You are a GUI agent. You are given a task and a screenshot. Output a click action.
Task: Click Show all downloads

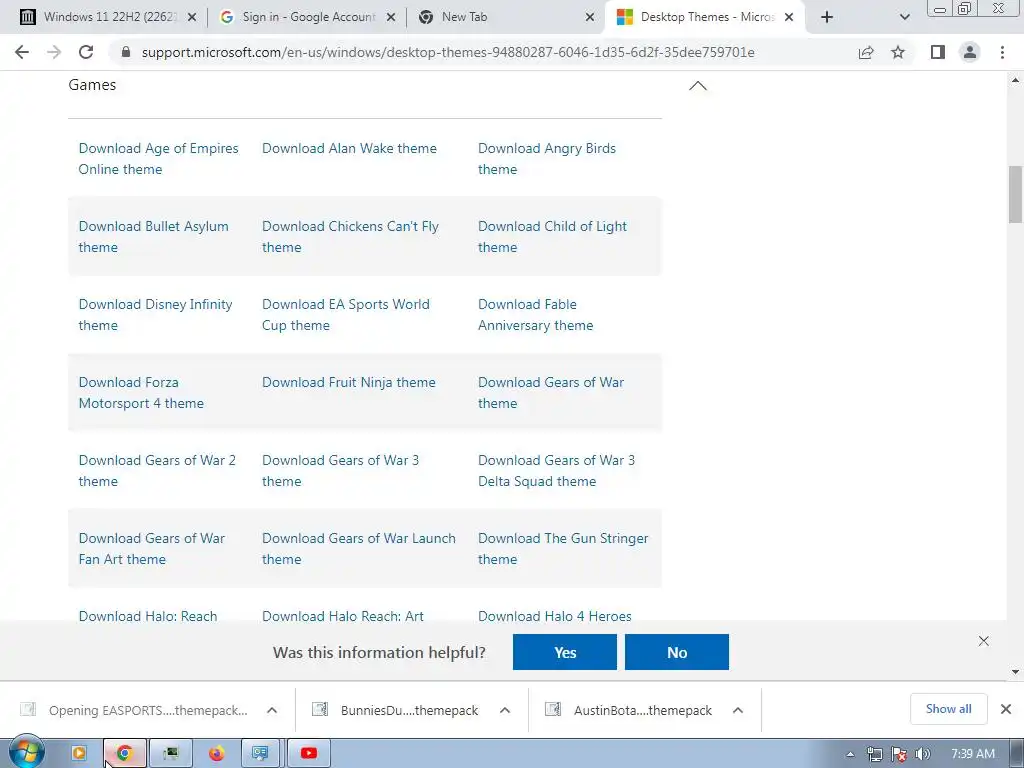click(x=948, y=709)
